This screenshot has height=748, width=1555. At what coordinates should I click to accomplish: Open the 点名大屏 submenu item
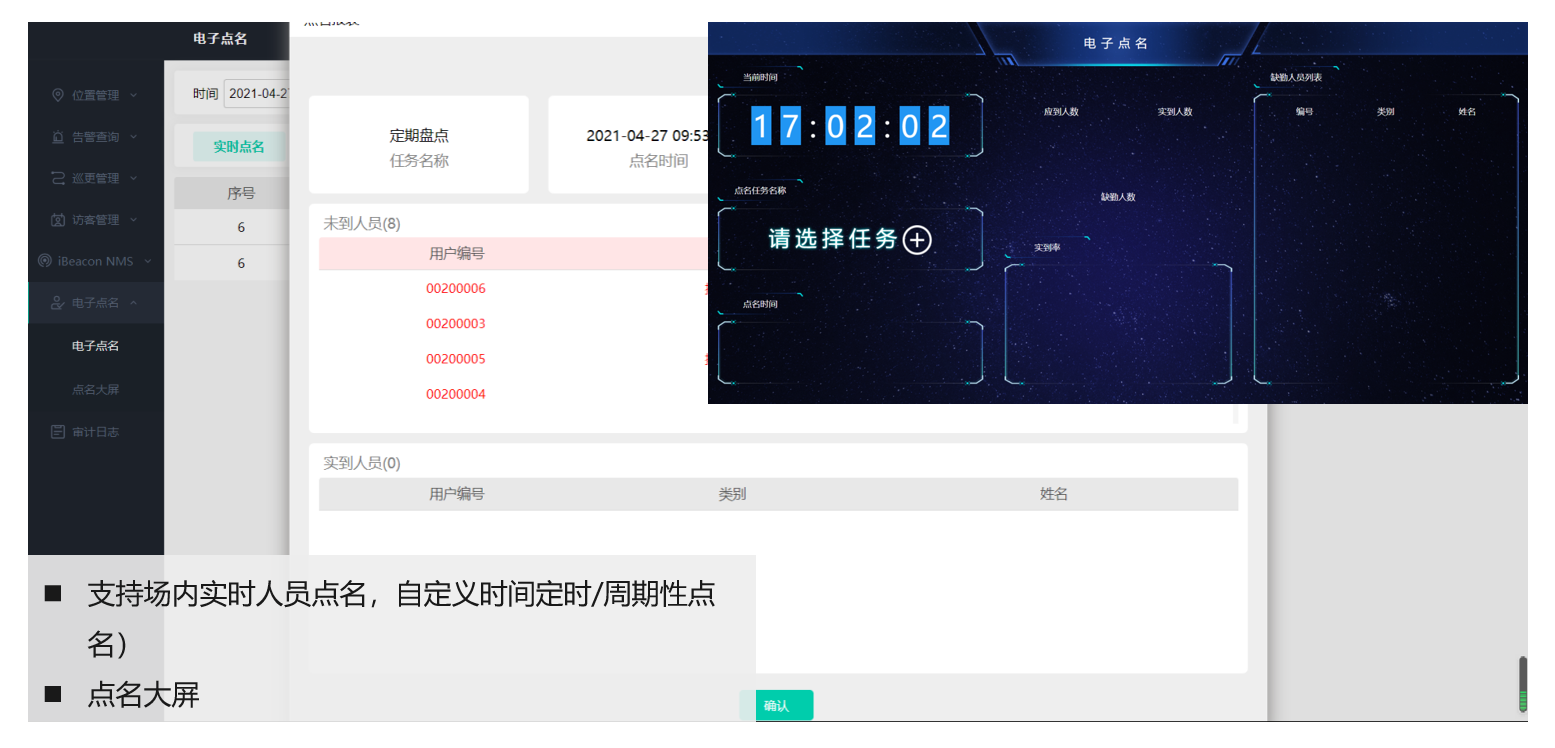pyautogui.click(x=95, y=389)
